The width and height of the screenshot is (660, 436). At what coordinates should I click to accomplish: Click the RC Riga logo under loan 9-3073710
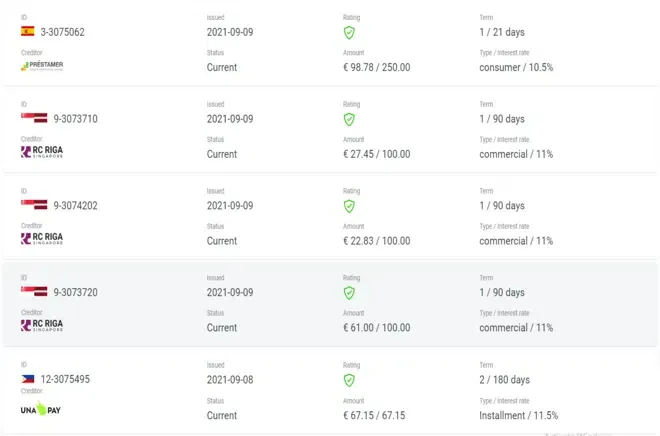[x=42, y=153]
